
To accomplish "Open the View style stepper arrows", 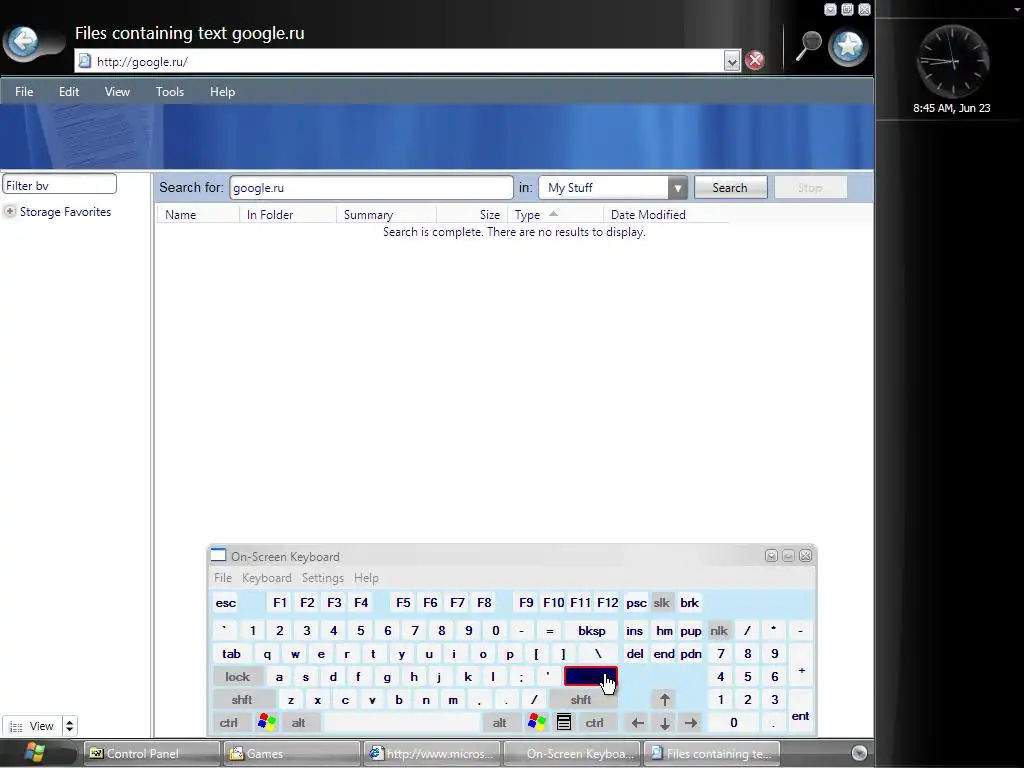I will click(x=69, y=726).
